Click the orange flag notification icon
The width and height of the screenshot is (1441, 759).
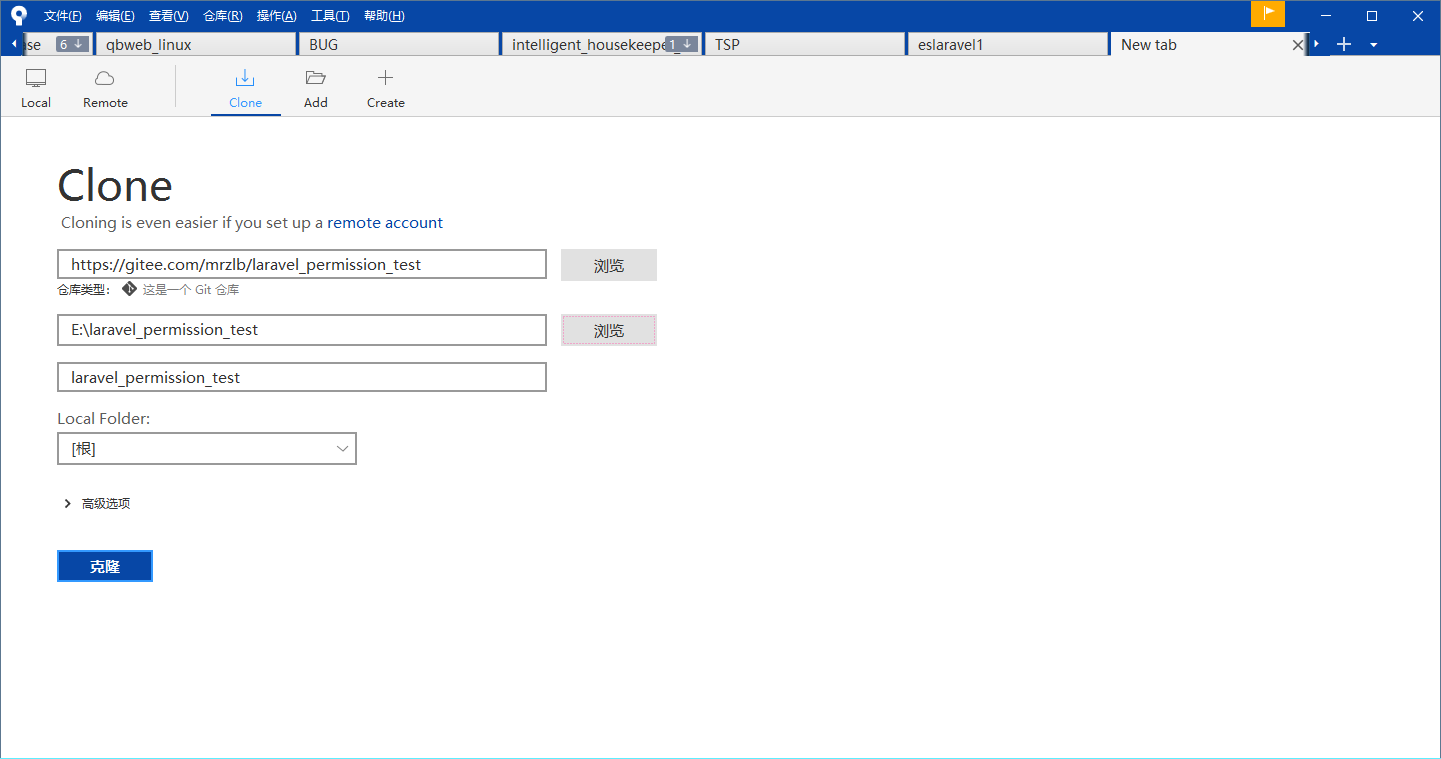(1267, 14)
